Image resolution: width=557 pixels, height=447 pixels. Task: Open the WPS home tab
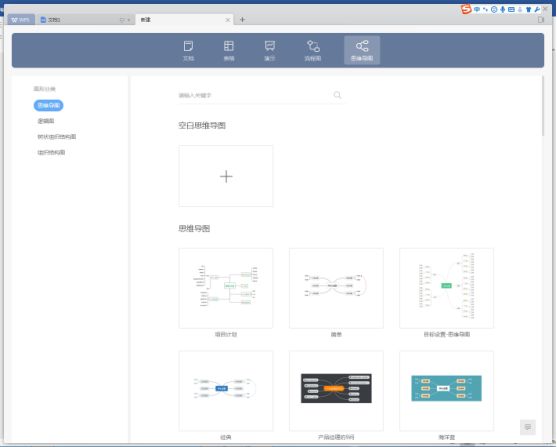[21, 20]
